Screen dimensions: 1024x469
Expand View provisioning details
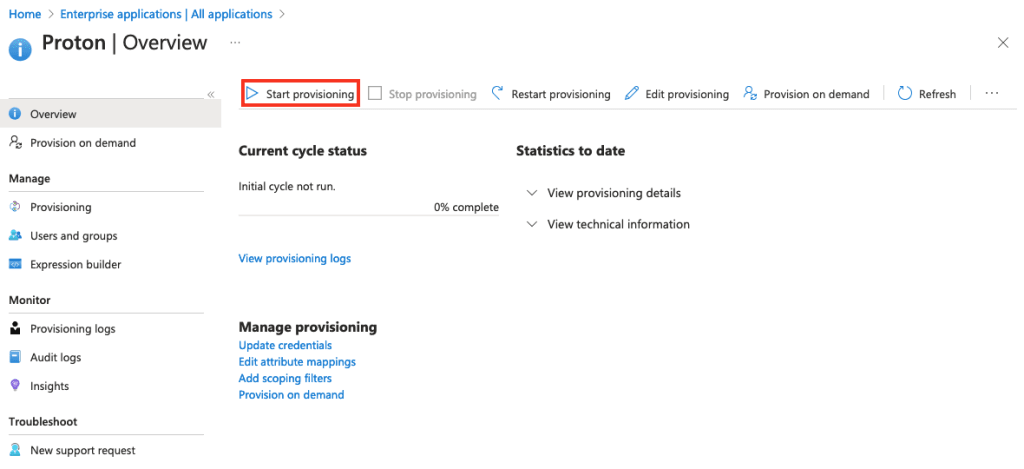(532, 193)
